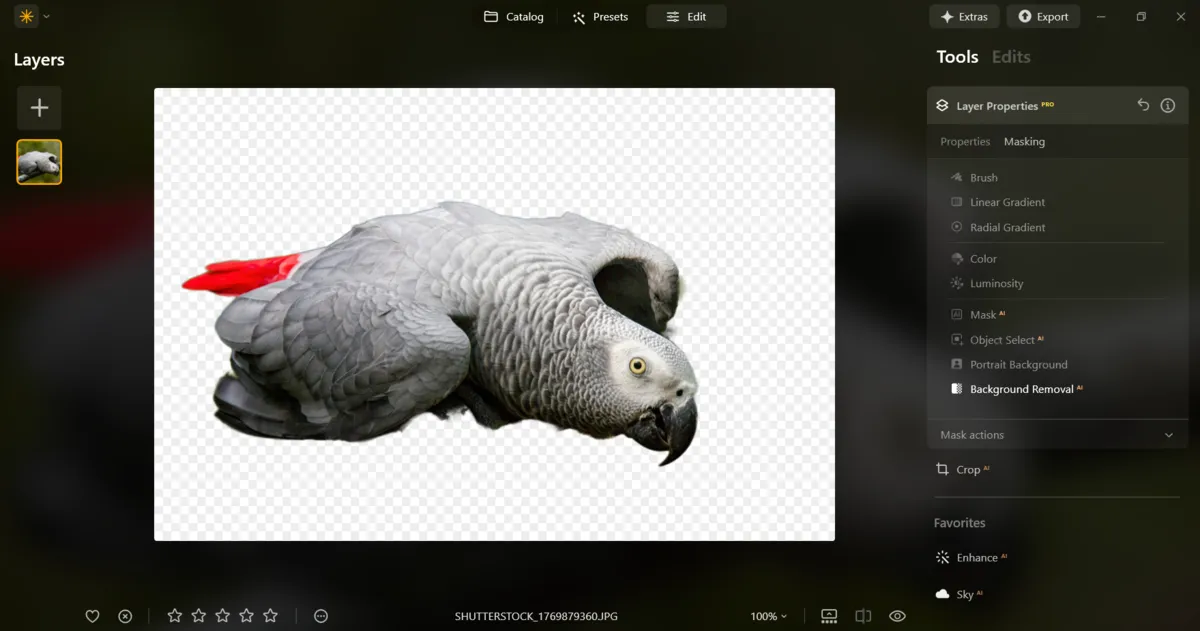Click the Export button
Image resolution: width=1200 pixels, height=631 pixels.
[x=1043, y=17]
